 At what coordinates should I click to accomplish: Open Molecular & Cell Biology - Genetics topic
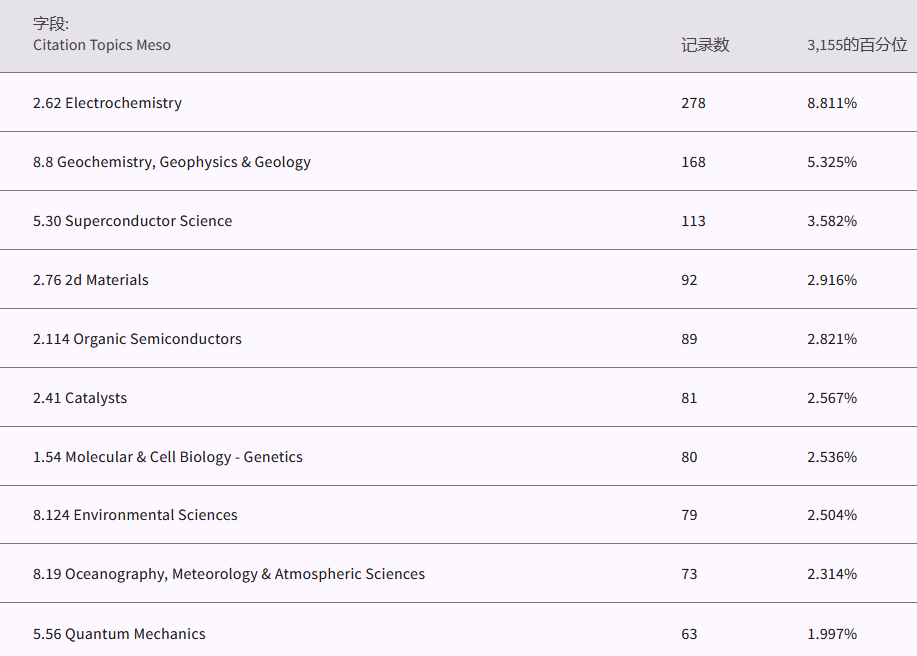tap(167, 457)
